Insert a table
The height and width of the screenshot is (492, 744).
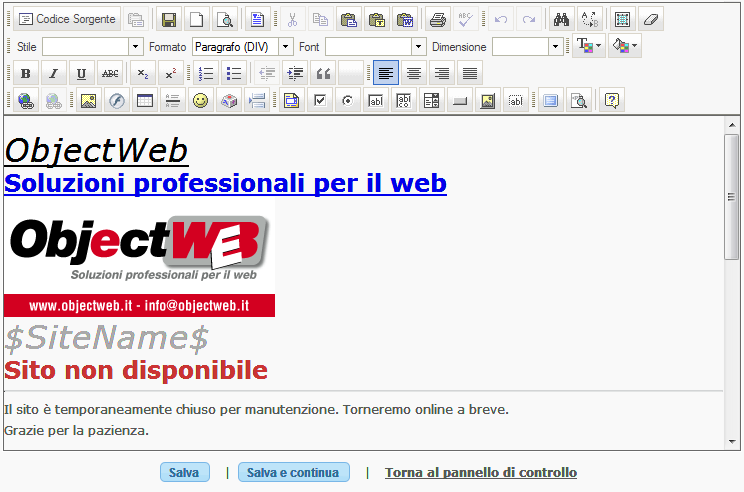tap(145, 100)
